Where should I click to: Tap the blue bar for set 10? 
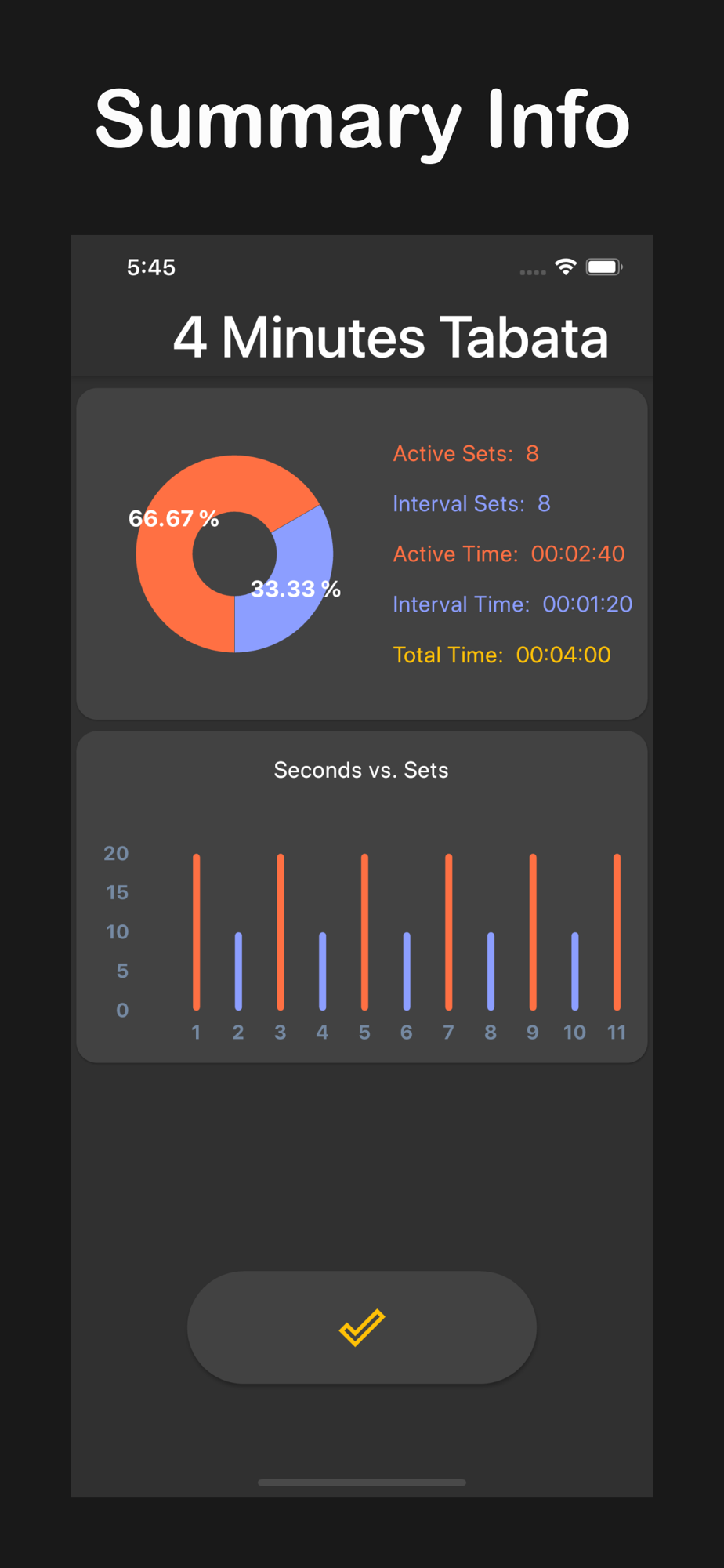574,971
